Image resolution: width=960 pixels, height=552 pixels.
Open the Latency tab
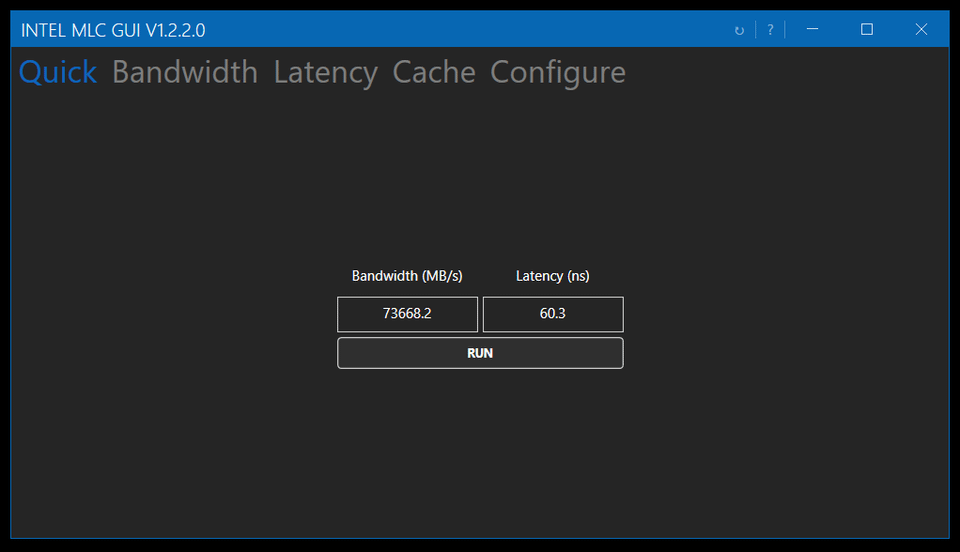click(x=325, y=72)
